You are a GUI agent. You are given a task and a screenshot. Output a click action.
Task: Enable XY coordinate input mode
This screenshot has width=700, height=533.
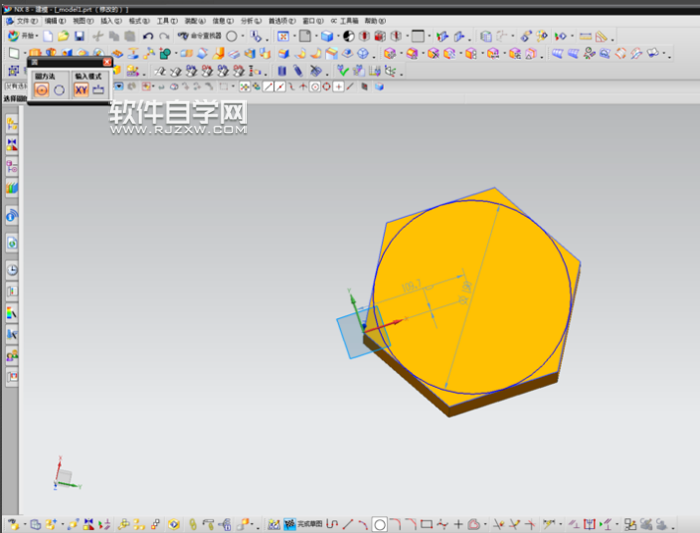tap(81, 89)
